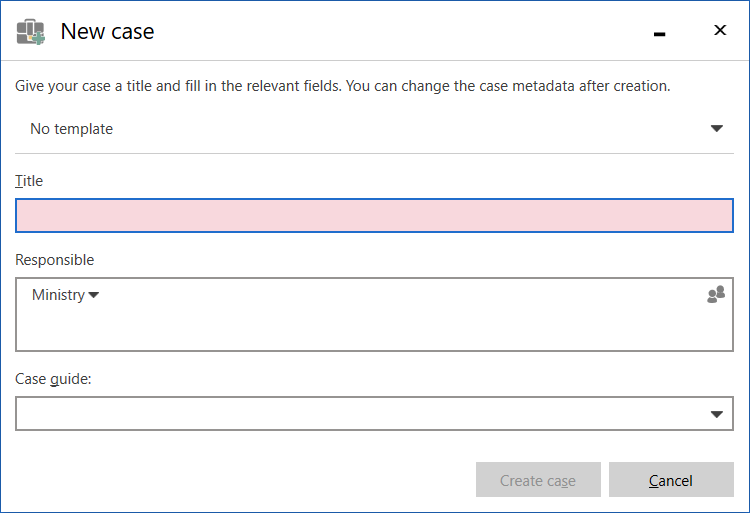Image resolution: width=750 pixels, height=513 pixels.
Task: Open the Ministry dropdown arrow
Action: [x=94, y=295]
